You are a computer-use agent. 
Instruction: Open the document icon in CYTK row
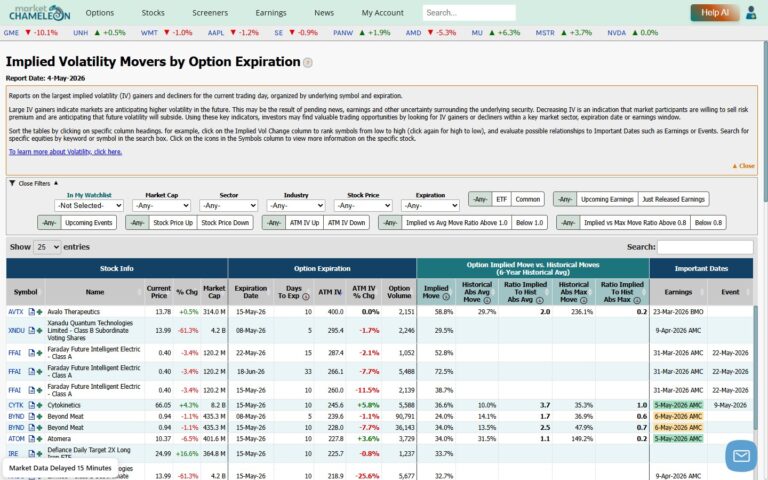pos(31,405)
